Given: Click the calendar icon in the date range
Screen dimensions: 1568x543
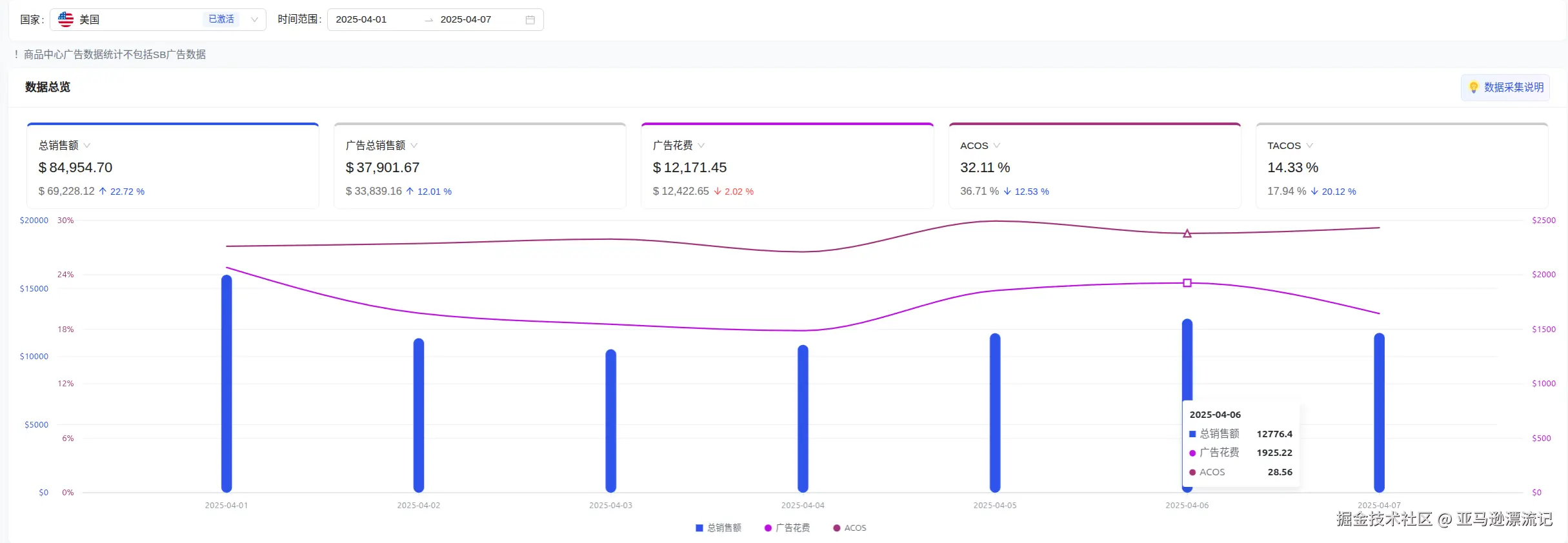Looking at the screenshot, I should point(530,20).
